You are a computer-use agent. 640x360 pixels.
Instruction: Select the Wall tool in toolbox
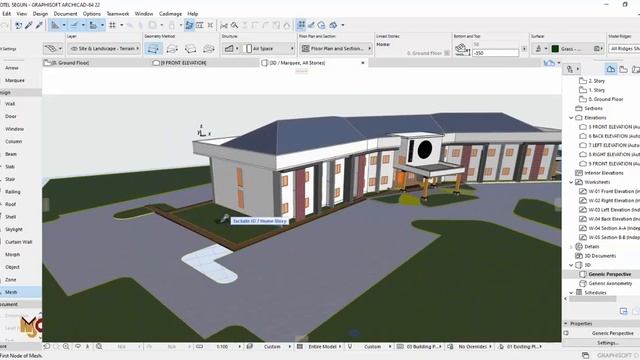(10, 104)
